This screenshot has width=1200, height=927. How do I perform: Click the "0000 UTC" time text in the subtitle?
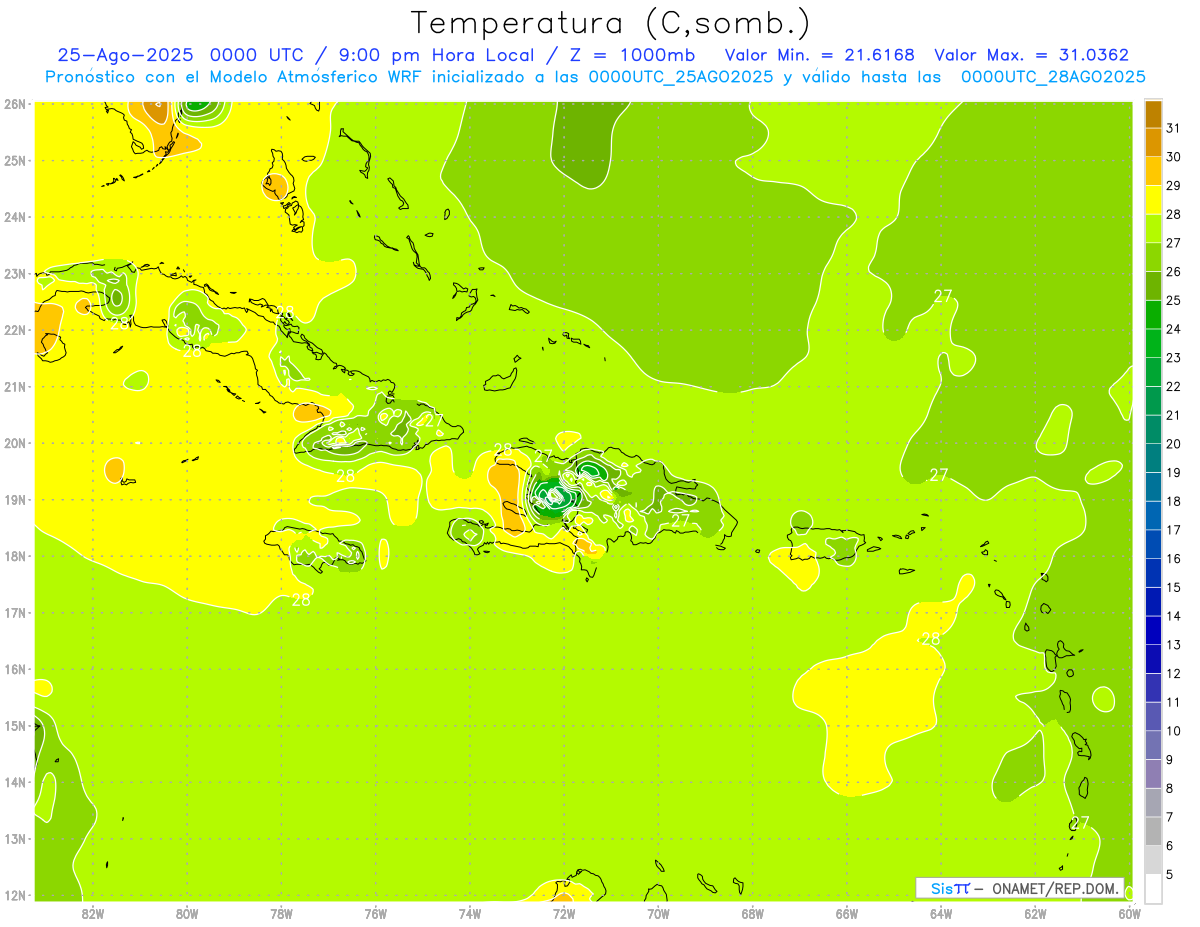(258, 55)
